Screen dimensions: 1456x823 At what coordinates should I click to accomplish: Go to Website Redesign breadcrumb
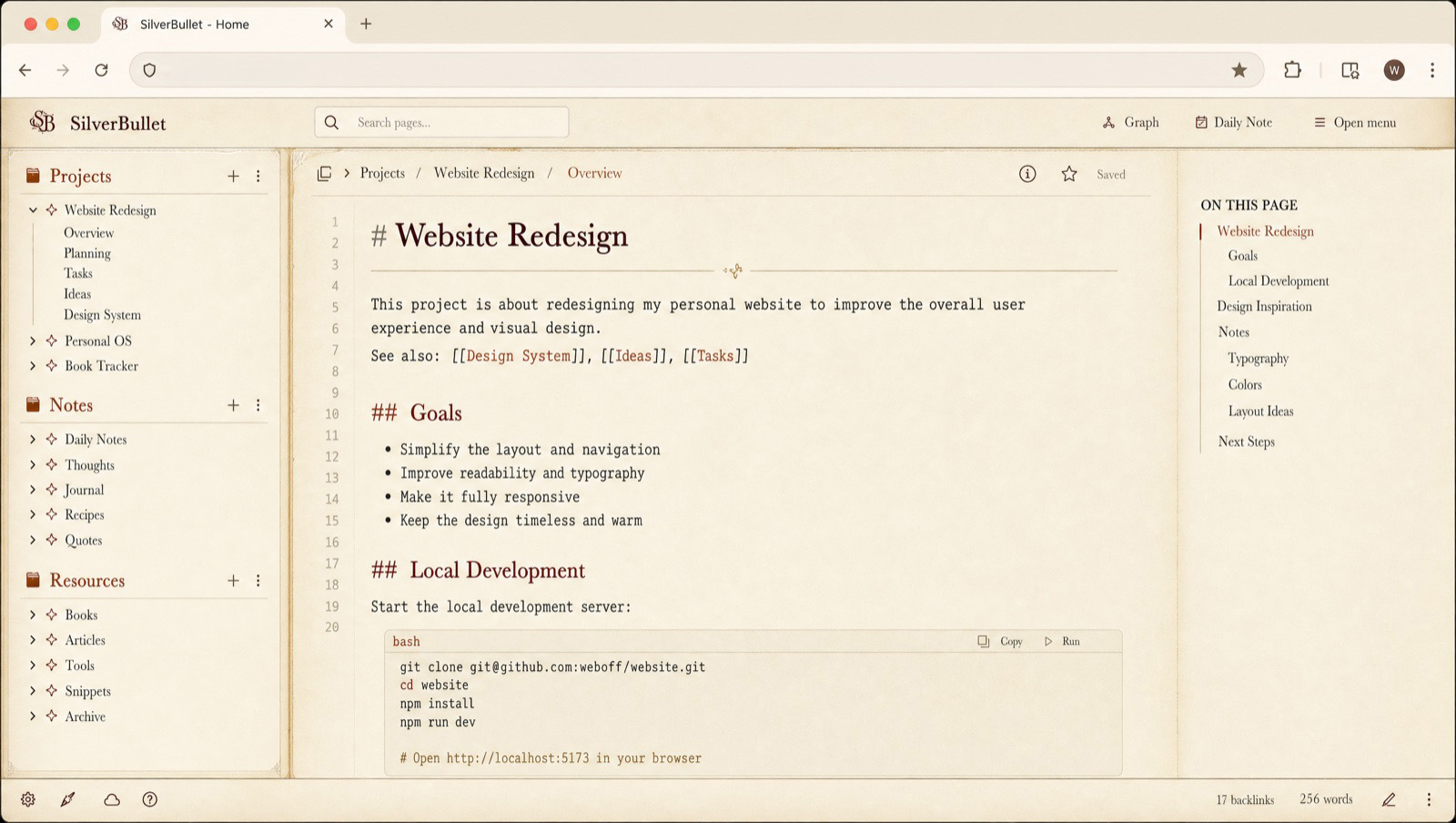click(484, 173)
